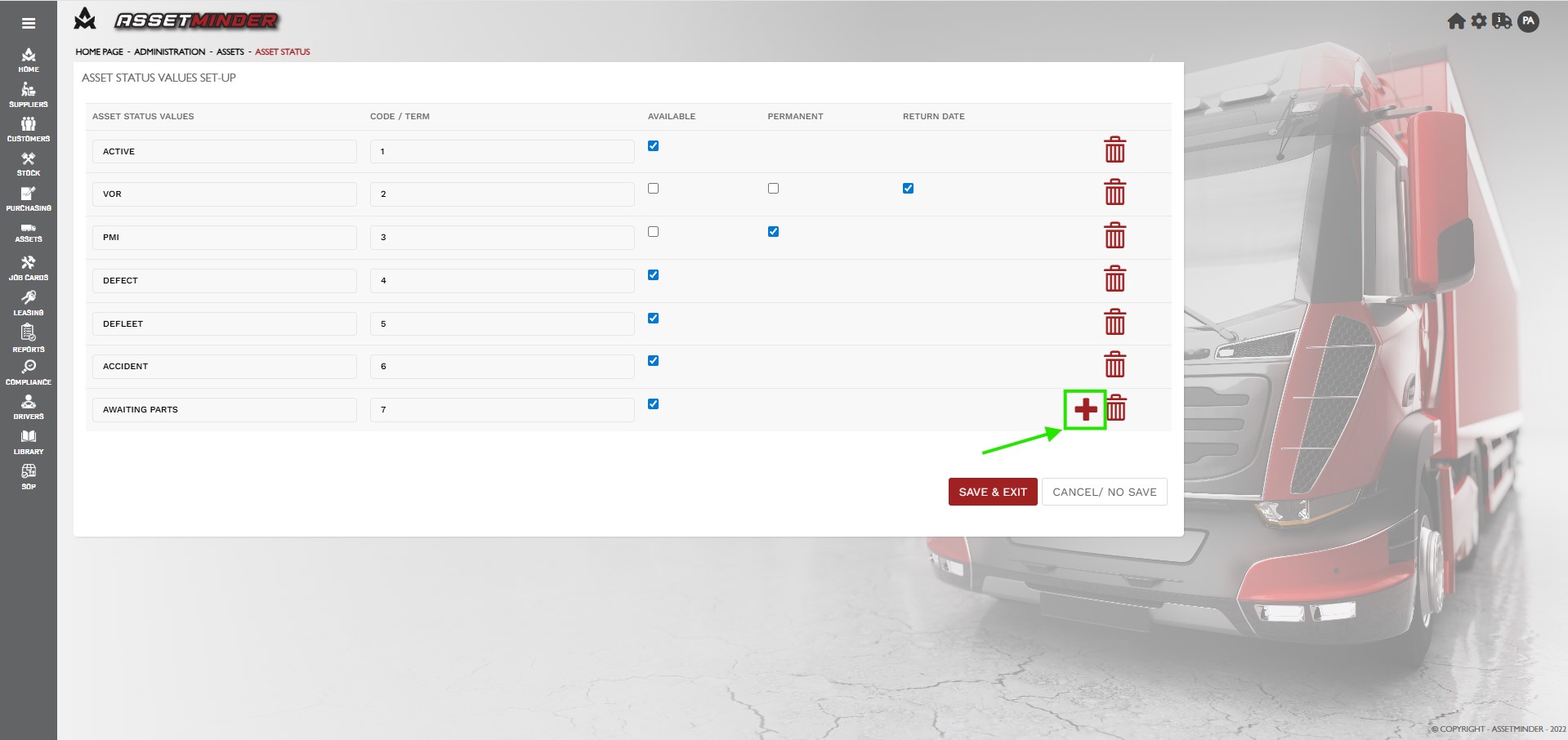Image resolution: width=1568 pixels, height=740 pixels.
Task: Open the settings gear icon
Action: 1479,21
